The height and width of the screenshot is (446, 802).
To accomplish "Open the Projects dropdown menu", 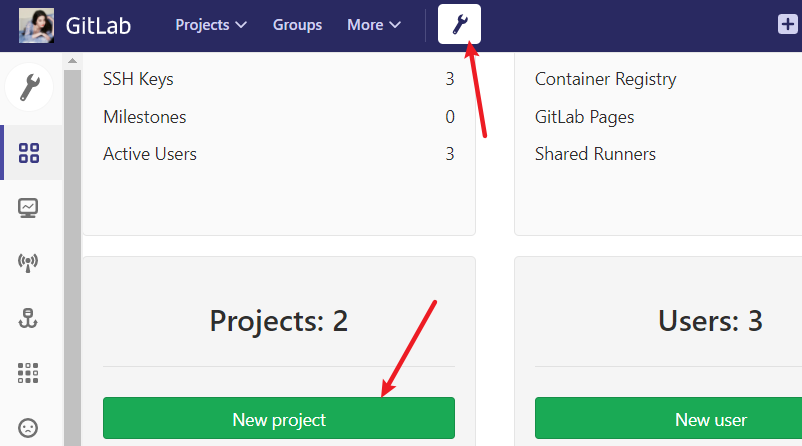I will coord(211,25).
